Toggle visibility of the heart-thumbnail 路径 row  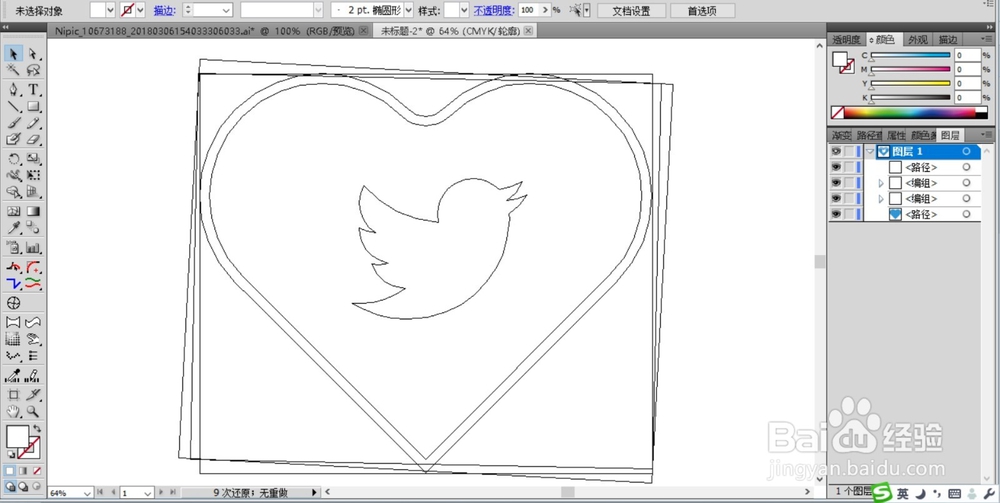click(x=836, y=214)
